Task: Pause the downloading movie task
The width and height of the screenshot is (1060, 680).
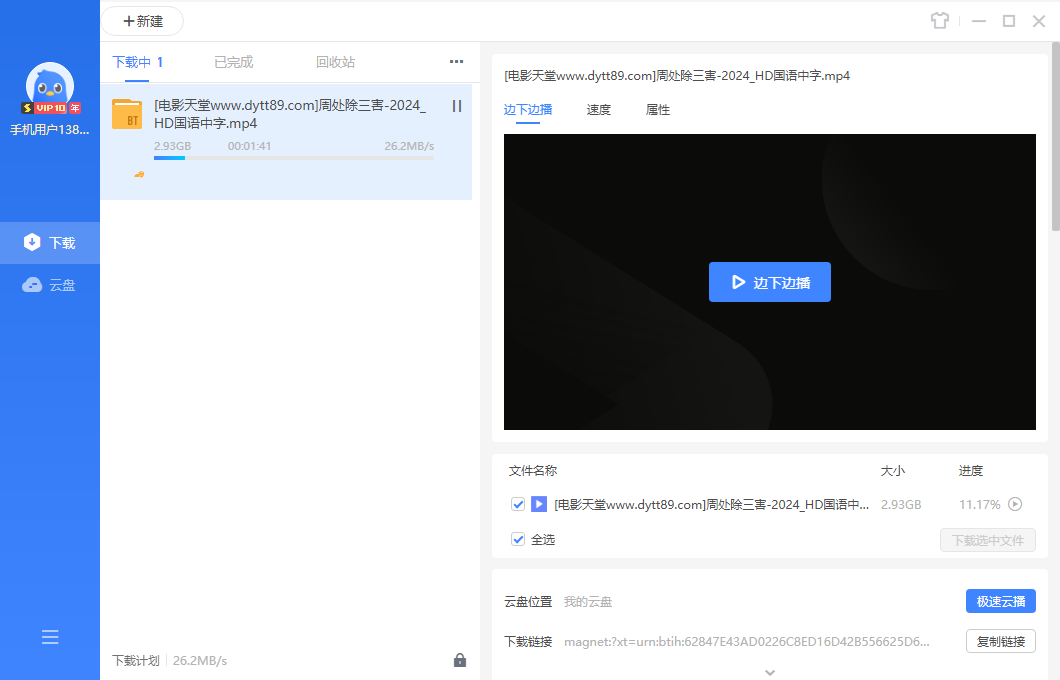Action: coord(457,106)
